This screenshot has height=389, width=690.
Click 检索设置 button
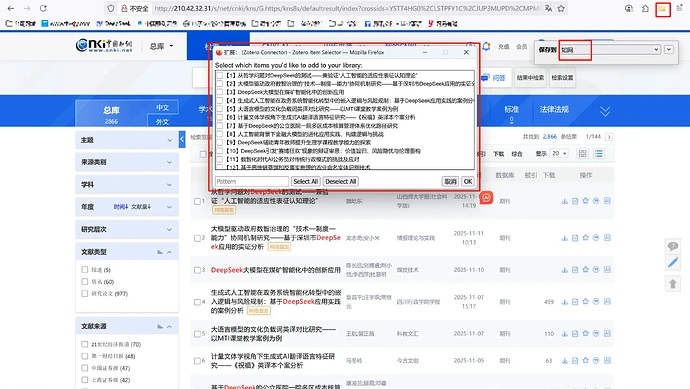coord(562,78)
